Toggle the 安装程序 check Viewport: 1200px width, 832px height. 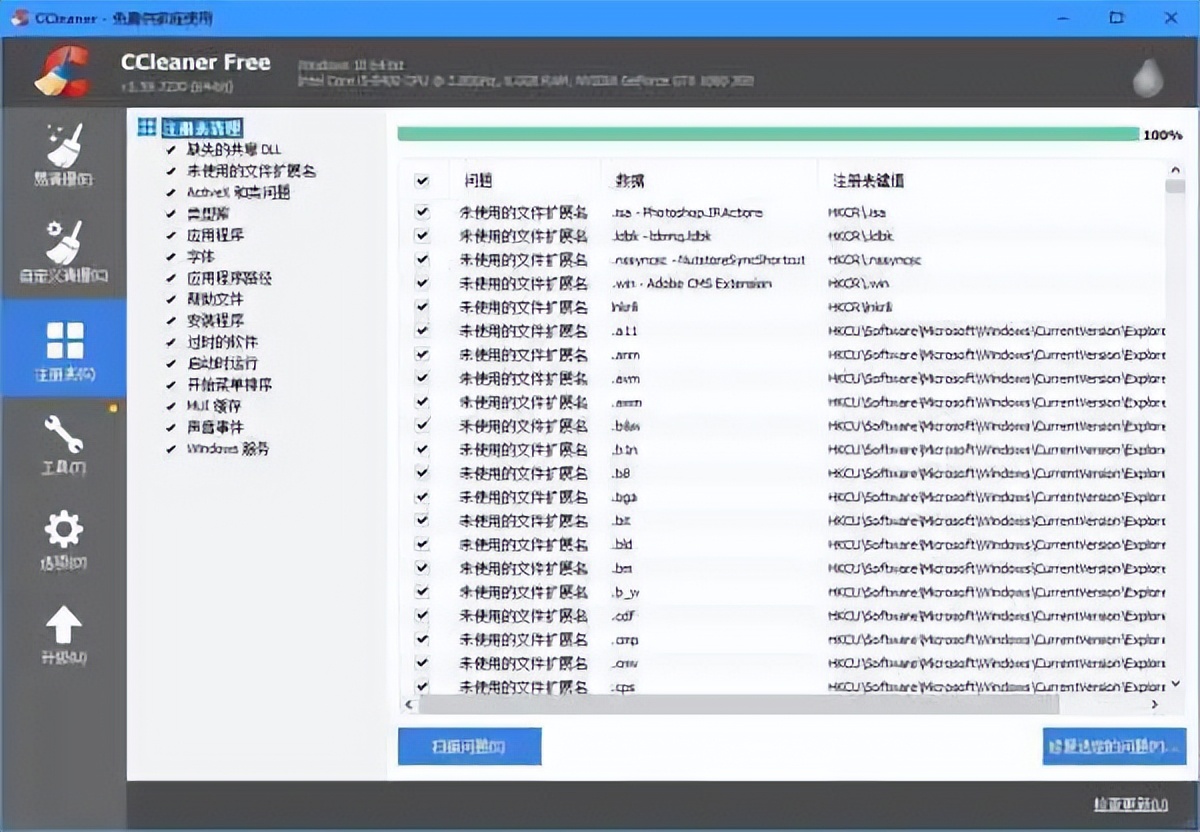point(172,321)
